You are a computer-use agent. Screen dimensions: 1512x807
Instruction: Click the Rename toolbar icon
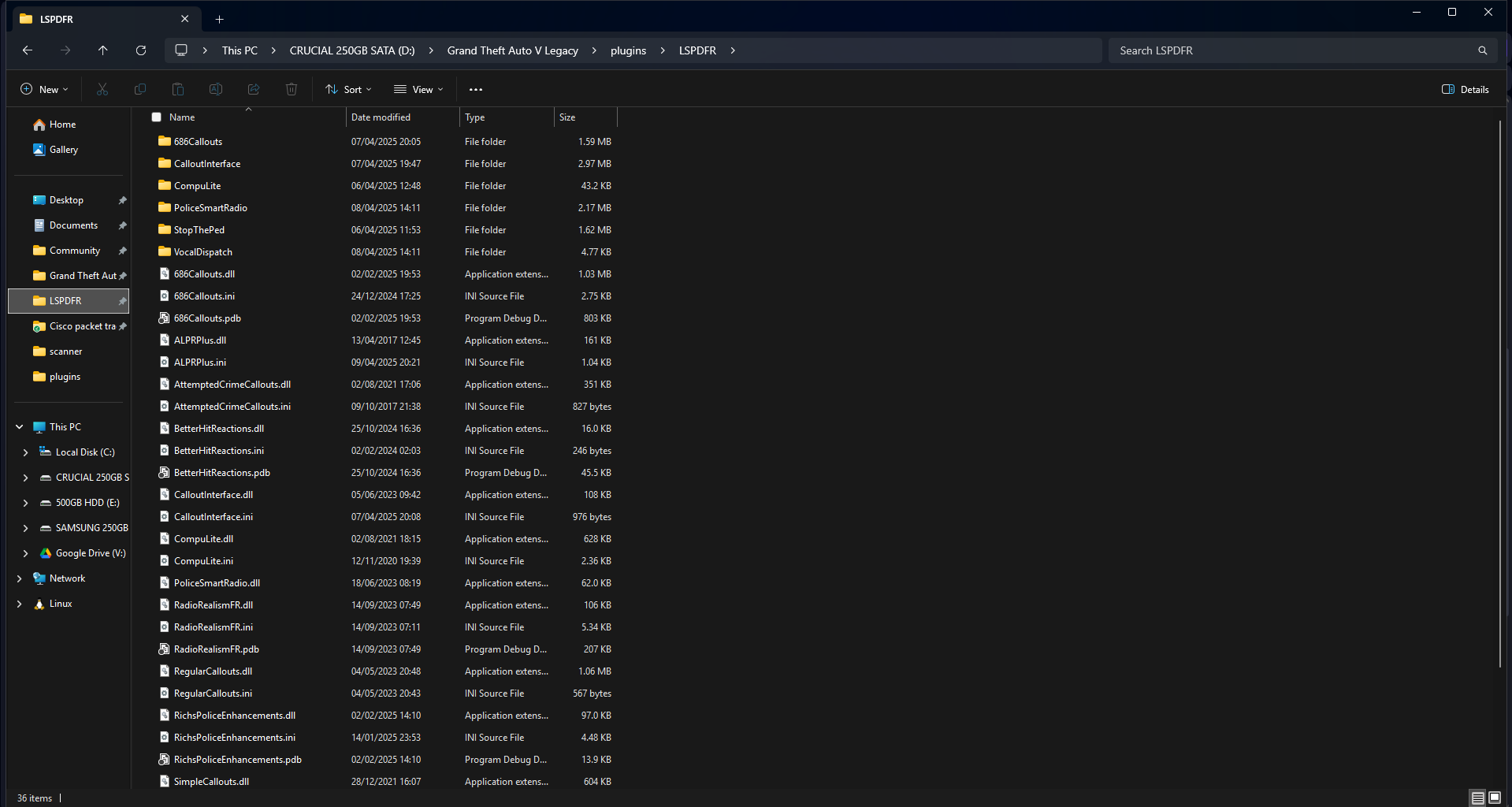tap(216, 89)
